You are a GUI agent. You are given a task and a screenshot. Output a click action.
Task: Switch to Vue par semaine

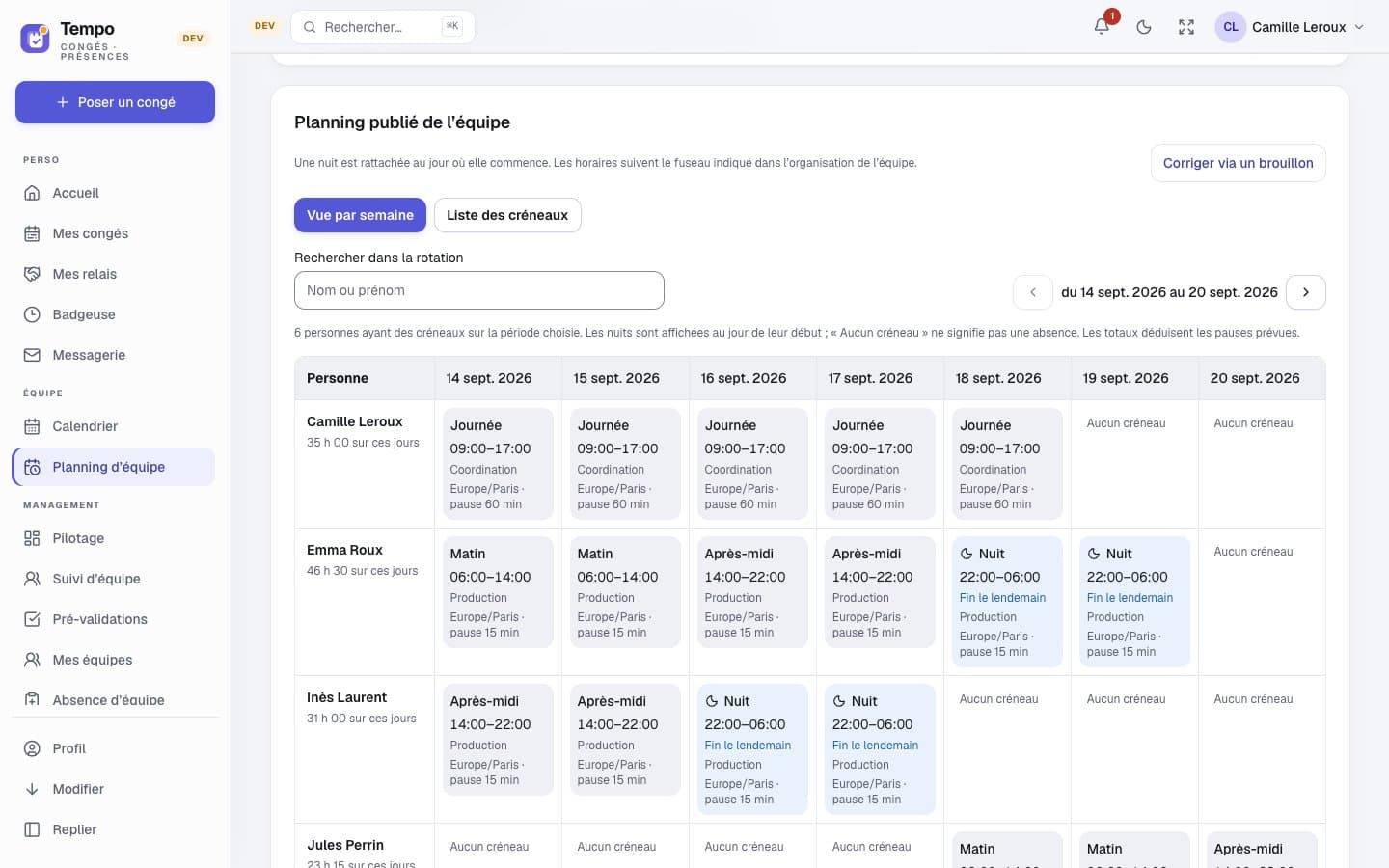coord(360,215)
